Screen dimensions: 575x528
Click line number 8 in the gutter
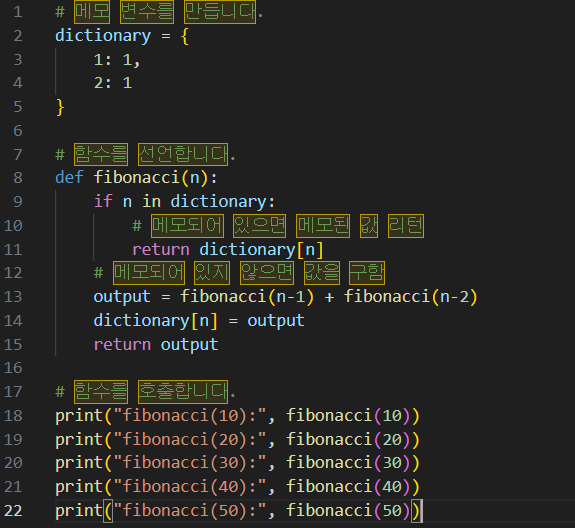[18, 178]
